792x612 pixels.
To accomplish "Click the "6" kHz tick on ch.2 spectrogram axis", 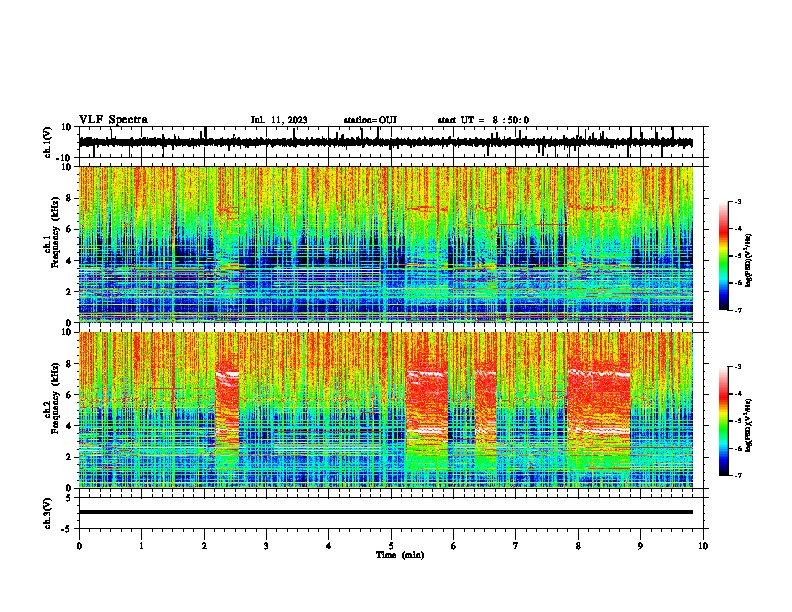I will click(x=69, y=395).
